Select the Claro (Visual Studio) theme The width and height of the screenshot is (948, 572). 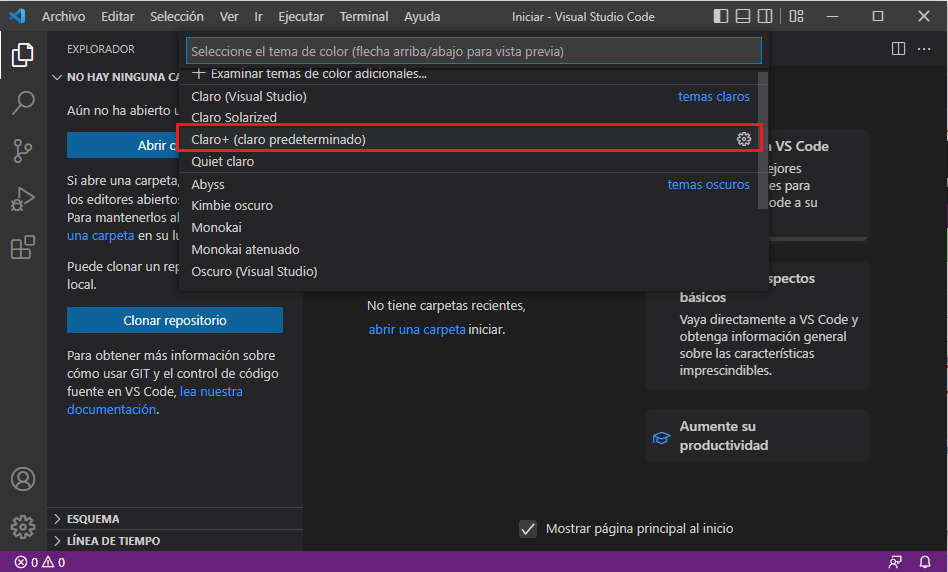[469, 96]
